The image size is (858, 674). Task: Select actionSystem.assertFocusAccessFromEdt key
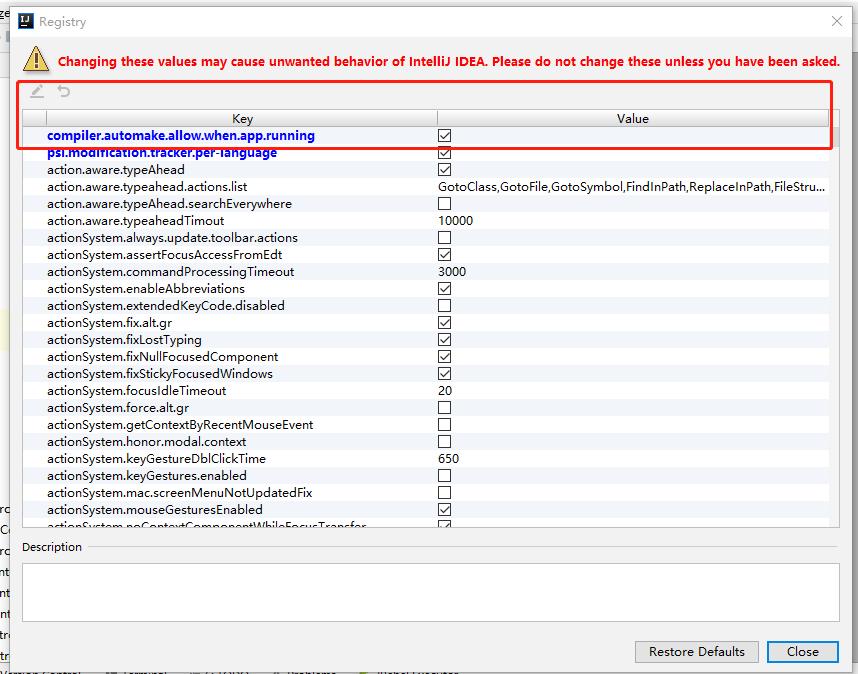pyautogui.click(x=165, y=254)
